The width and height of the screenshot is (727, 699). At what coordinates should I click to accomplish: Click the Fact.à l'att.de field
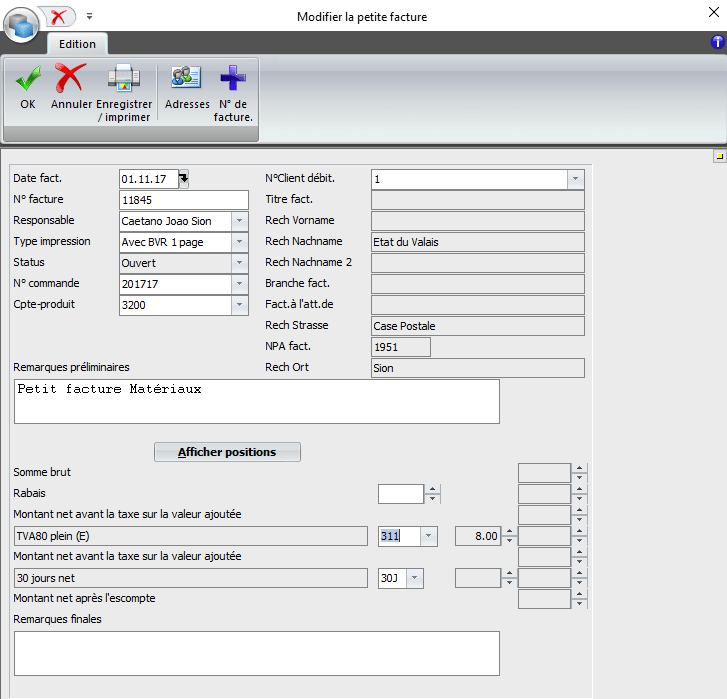click(478, 305)
